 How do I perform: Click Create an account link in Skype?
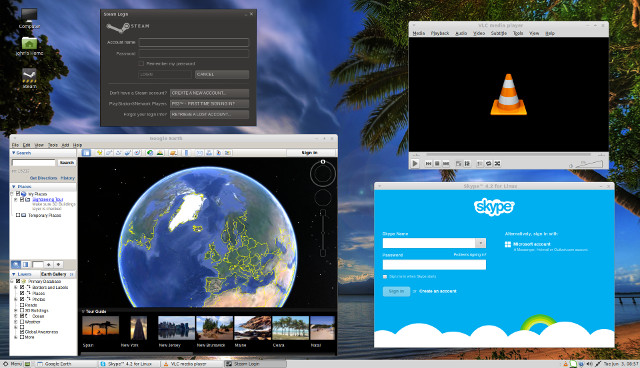(438, 291)
